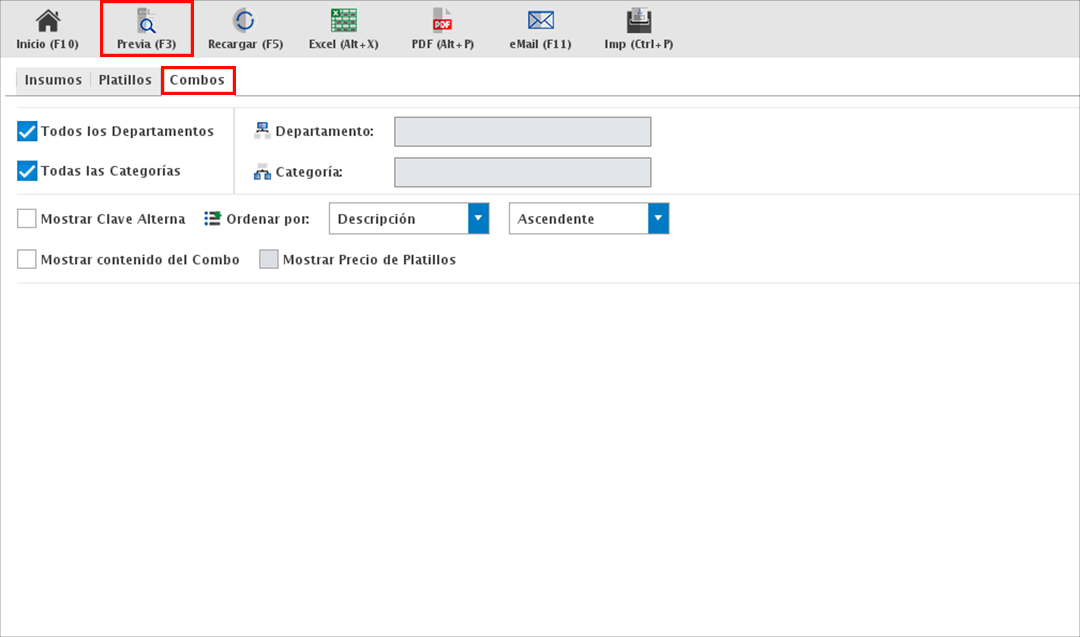
Task: Uncheck Todos los Departamentos checkbox
Action: click(27, 131)
